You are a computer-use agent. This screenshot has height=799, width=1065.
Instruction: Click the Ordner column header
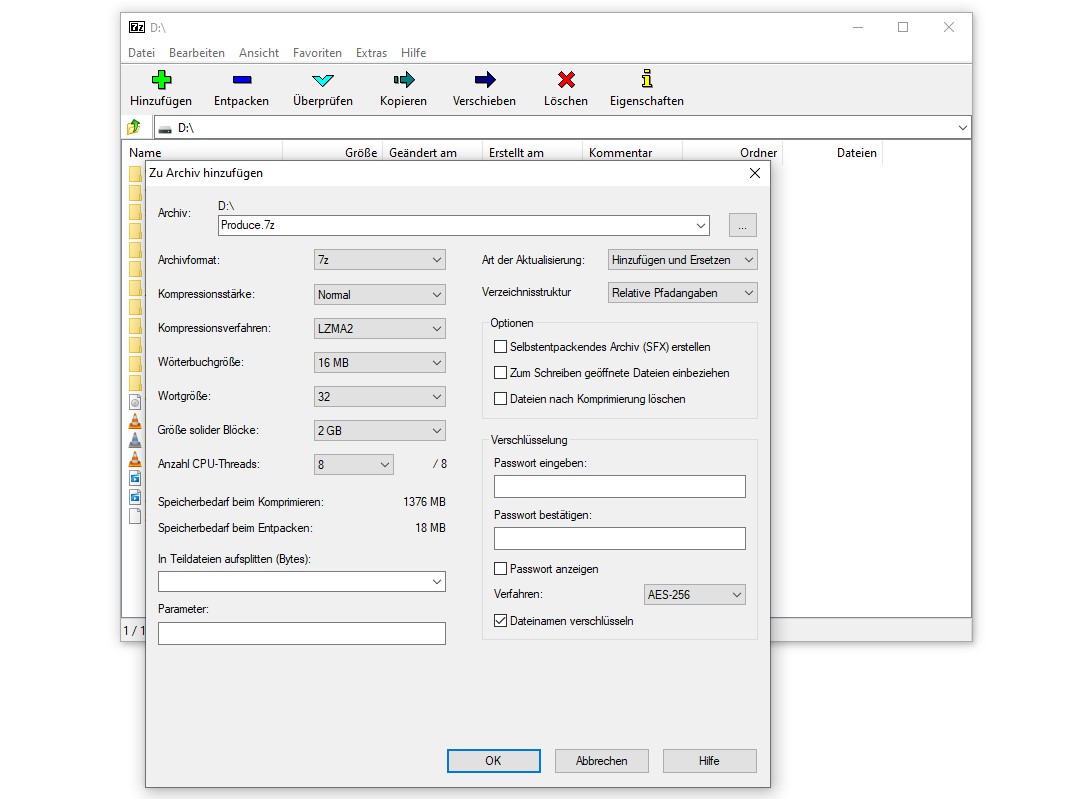pyautogui.click(x=732, y=153)
